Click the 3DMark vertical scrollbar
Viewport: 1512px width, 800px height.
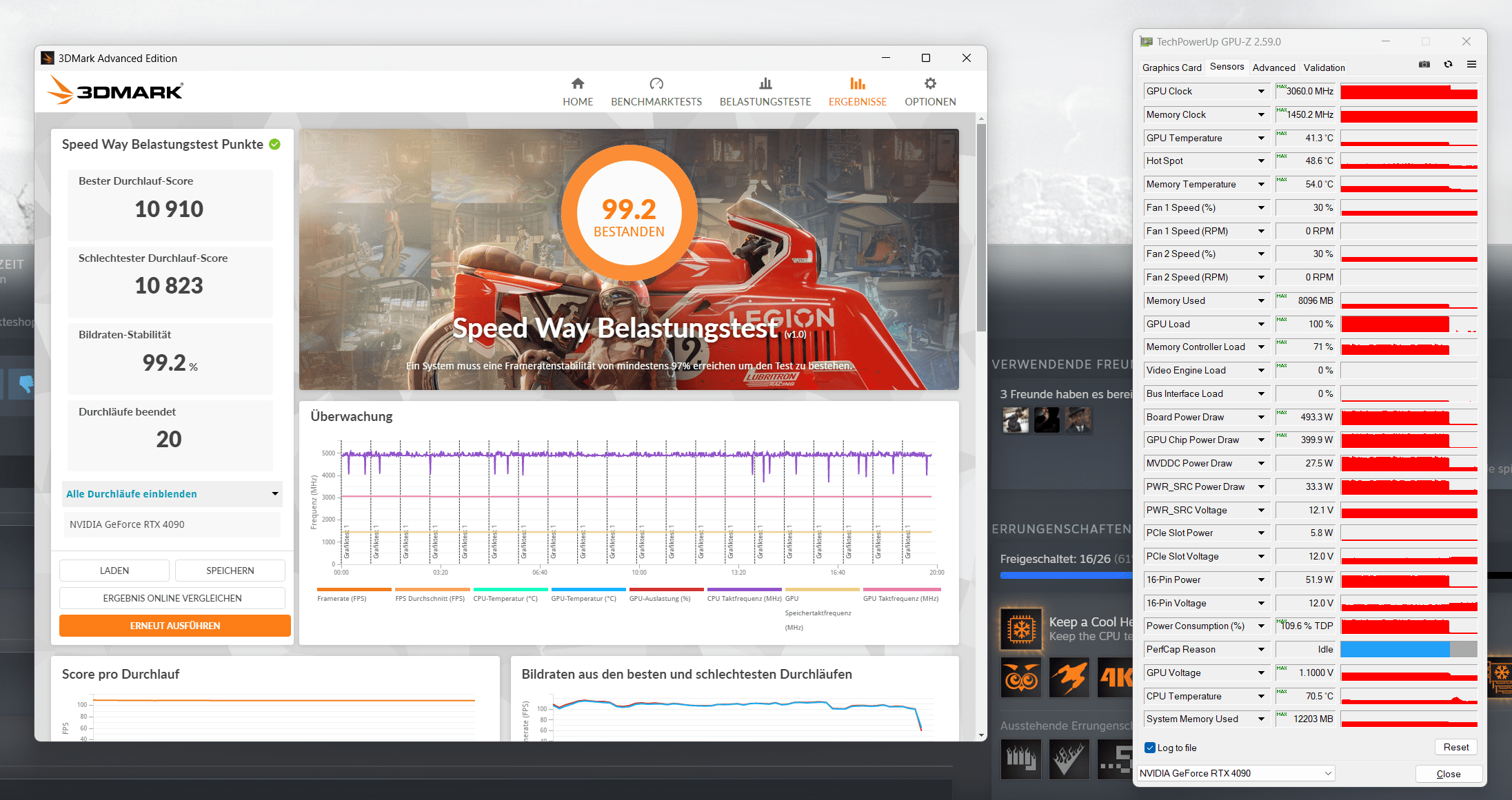point(981,227)
